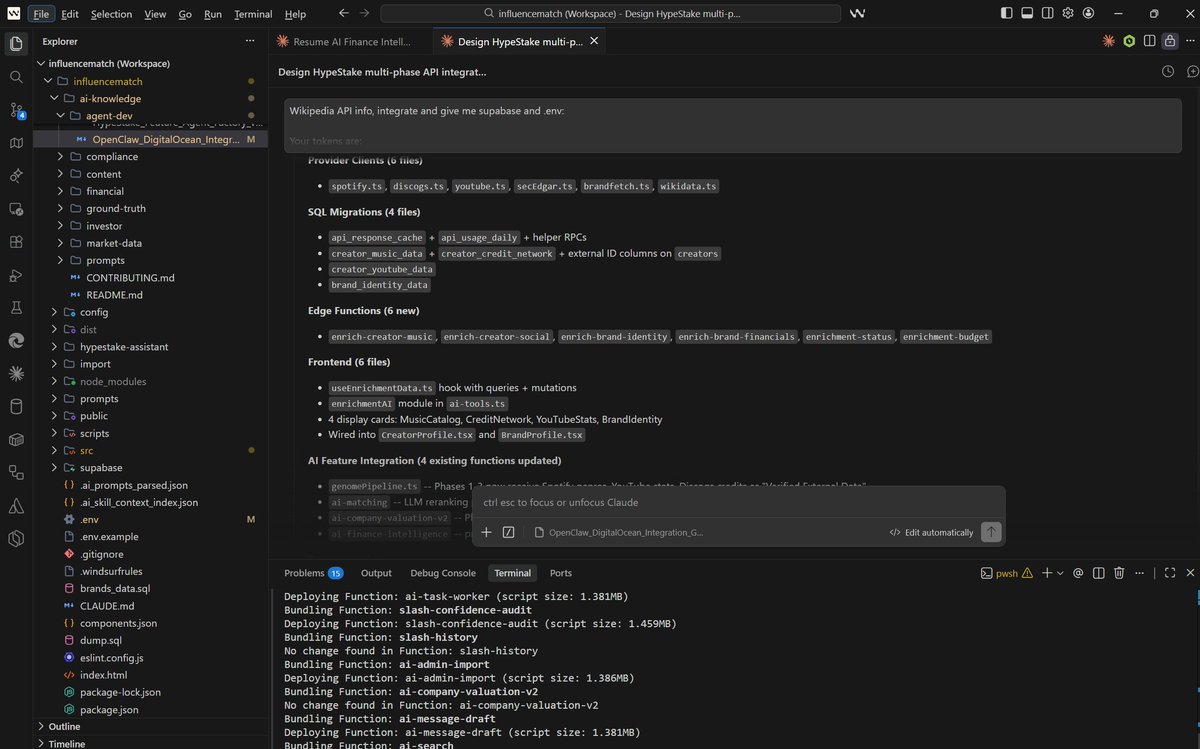Go back using the navigation left arrow
Viewport: 1200px width, 749px height.
[344, 14]
